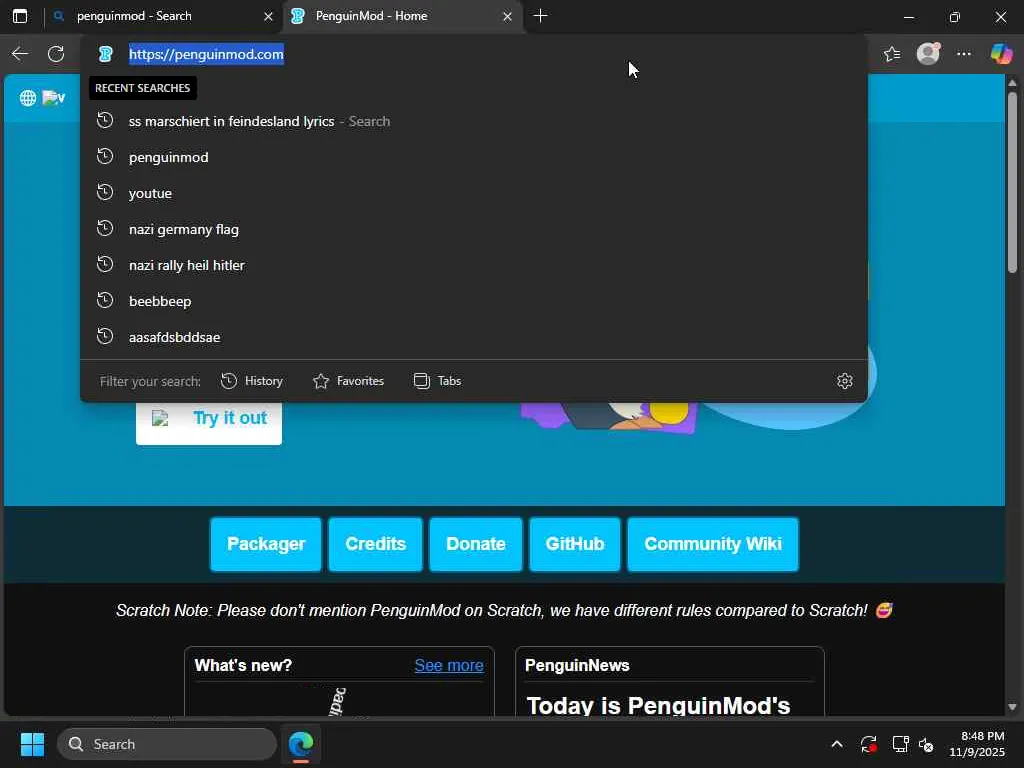Viewport: 1024px width, 768px height.
Task: Close the PenguinMod - Home tab
Action: pos(507,17)
